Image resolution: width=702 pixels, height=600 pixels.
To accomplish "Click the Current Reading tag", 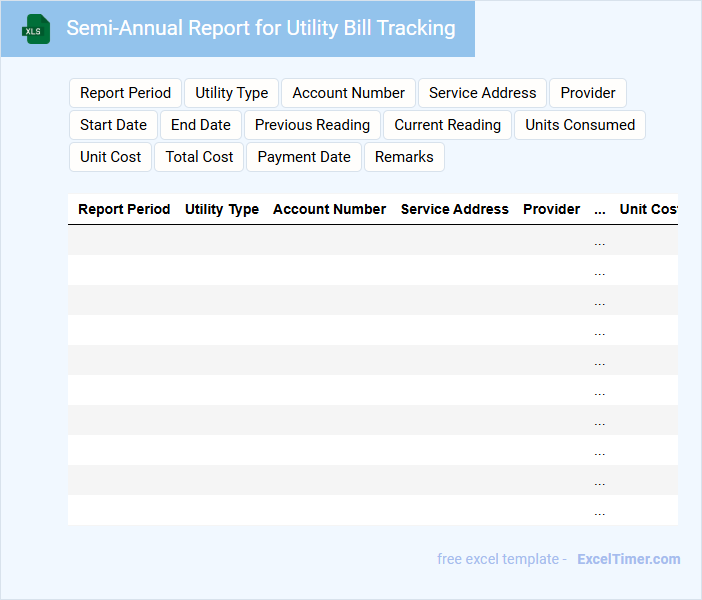I will [447, 125].
